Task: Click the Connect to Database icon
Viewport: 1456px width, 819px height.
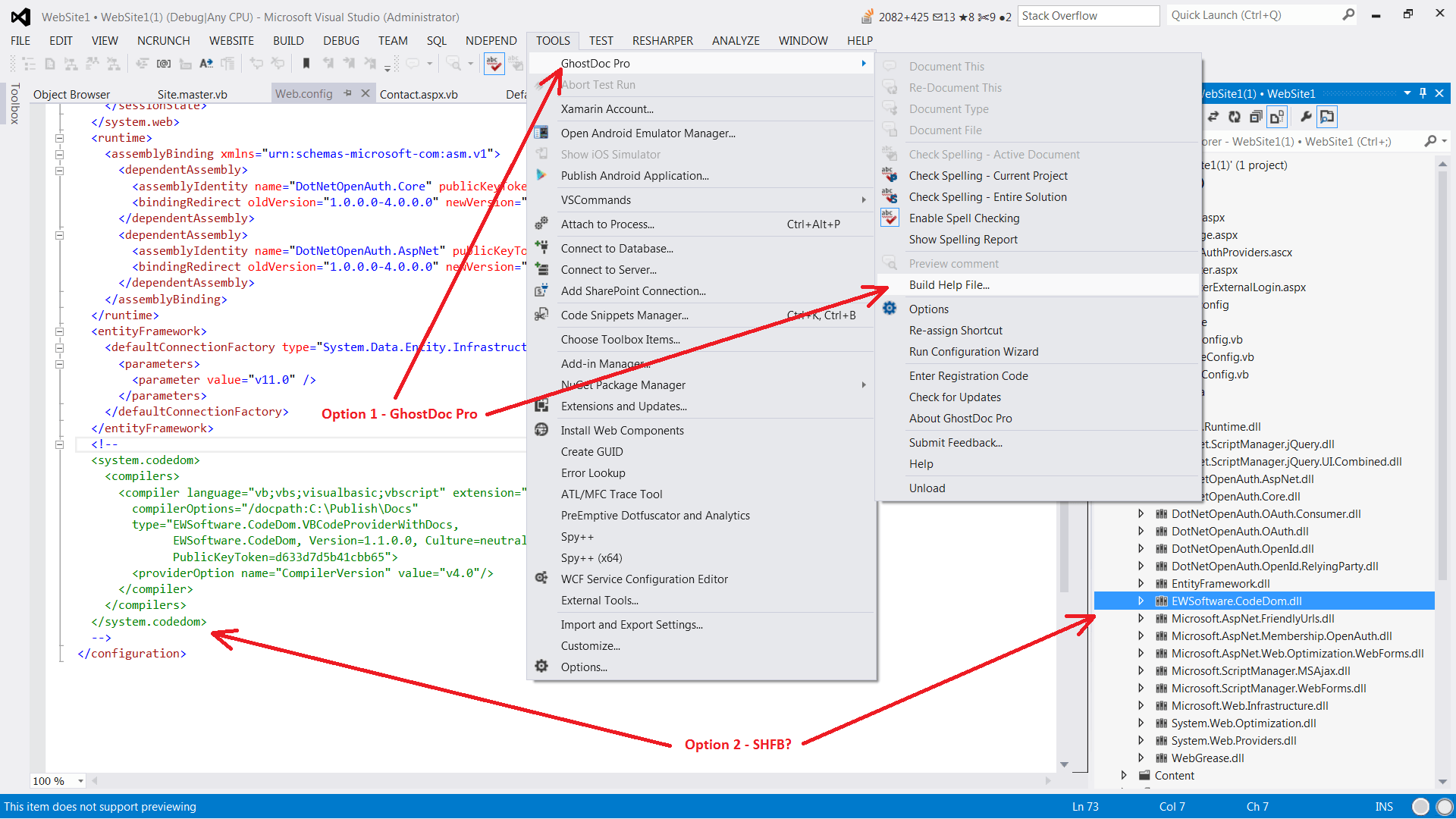Action: 541,248
